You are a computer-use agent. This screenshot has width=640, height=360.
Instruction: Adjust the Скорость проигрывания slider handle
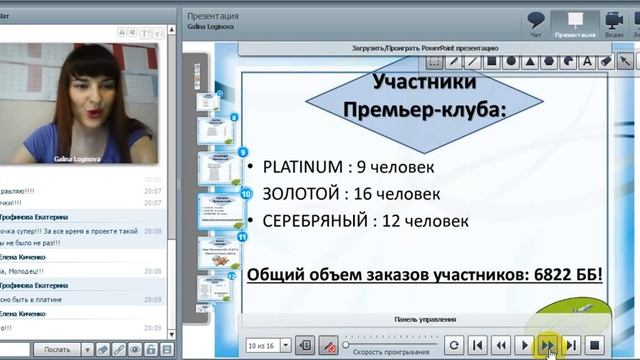pyautogui.click(x=346, y=345)
